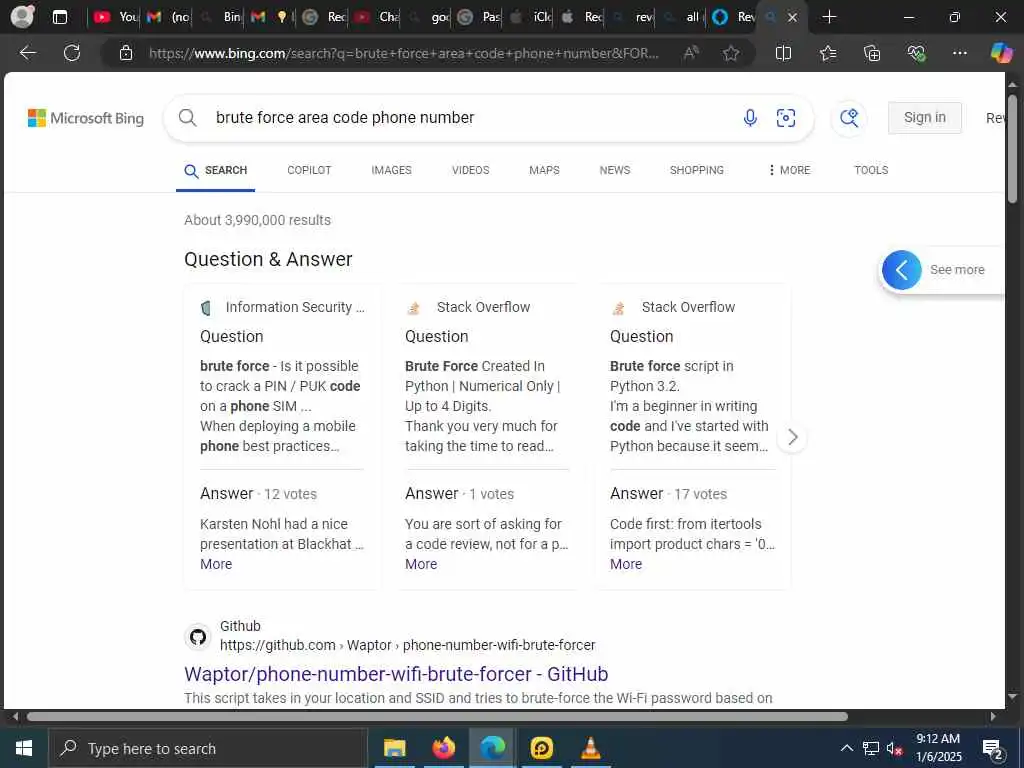Screen dimensions: 1024x768
Task: Switch to the 'Pas' tab
Action: pyautogui.click(x=480, y=17)
